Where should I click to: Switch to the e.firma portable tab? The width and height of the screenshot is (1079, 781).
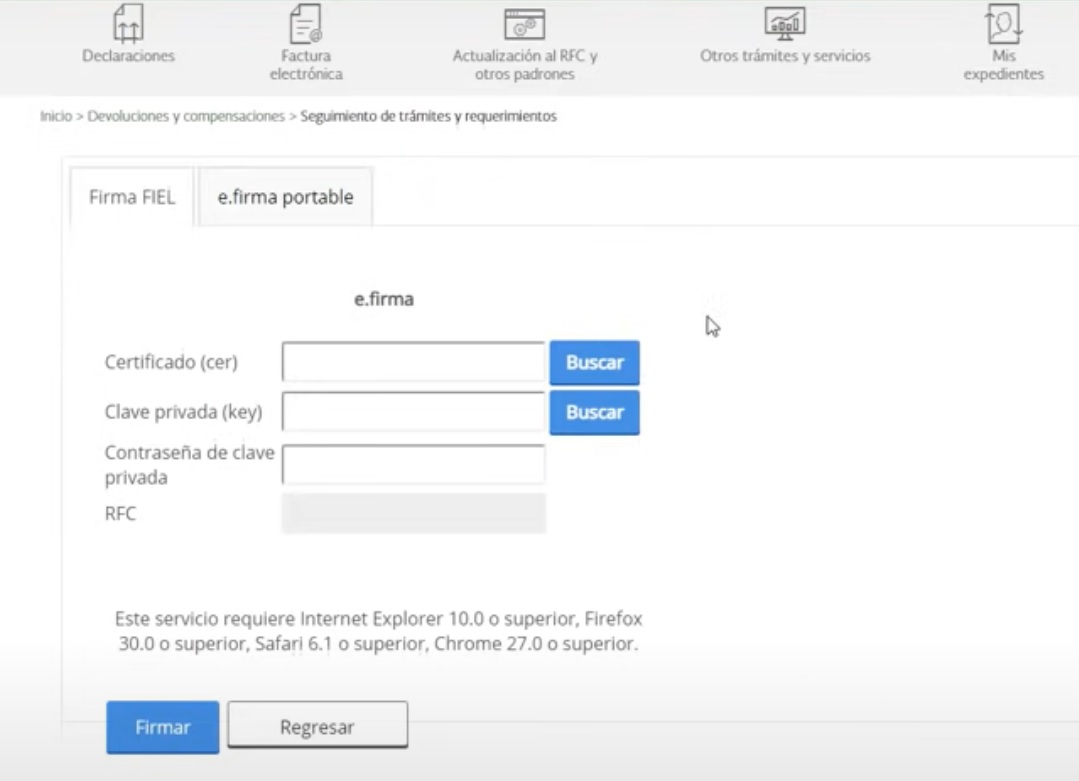point(285,197)
